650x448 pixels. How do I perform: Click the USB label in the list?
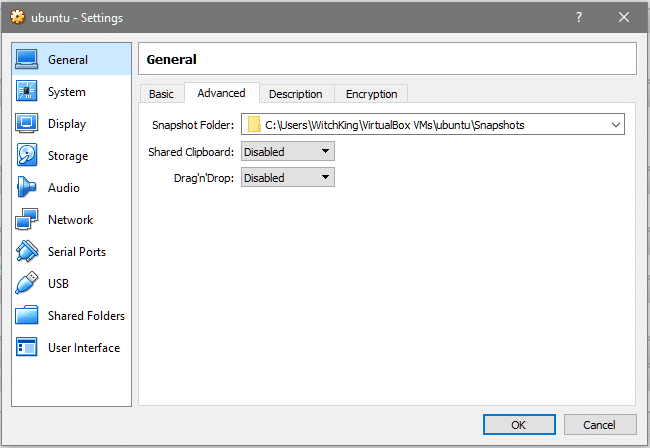click(58, 284)
